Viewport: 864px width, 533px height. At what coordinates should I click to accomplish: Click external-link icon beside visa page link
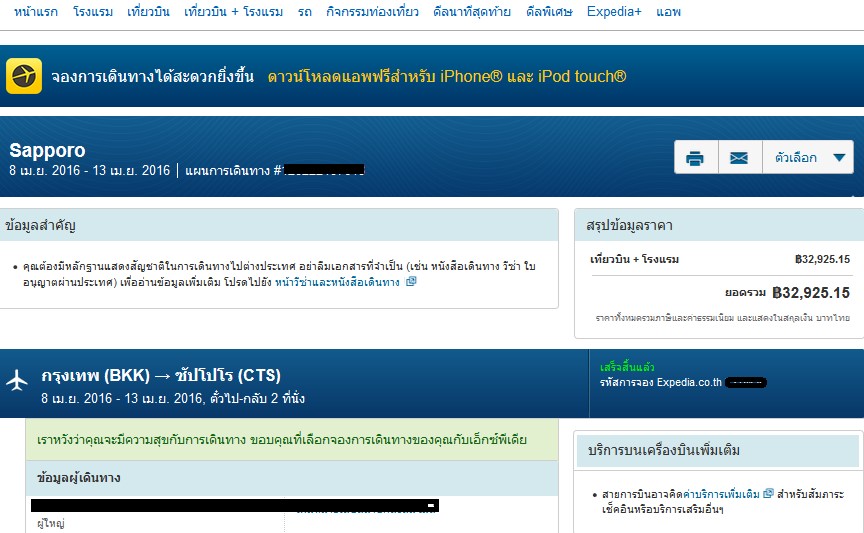(x=411, y=282)
